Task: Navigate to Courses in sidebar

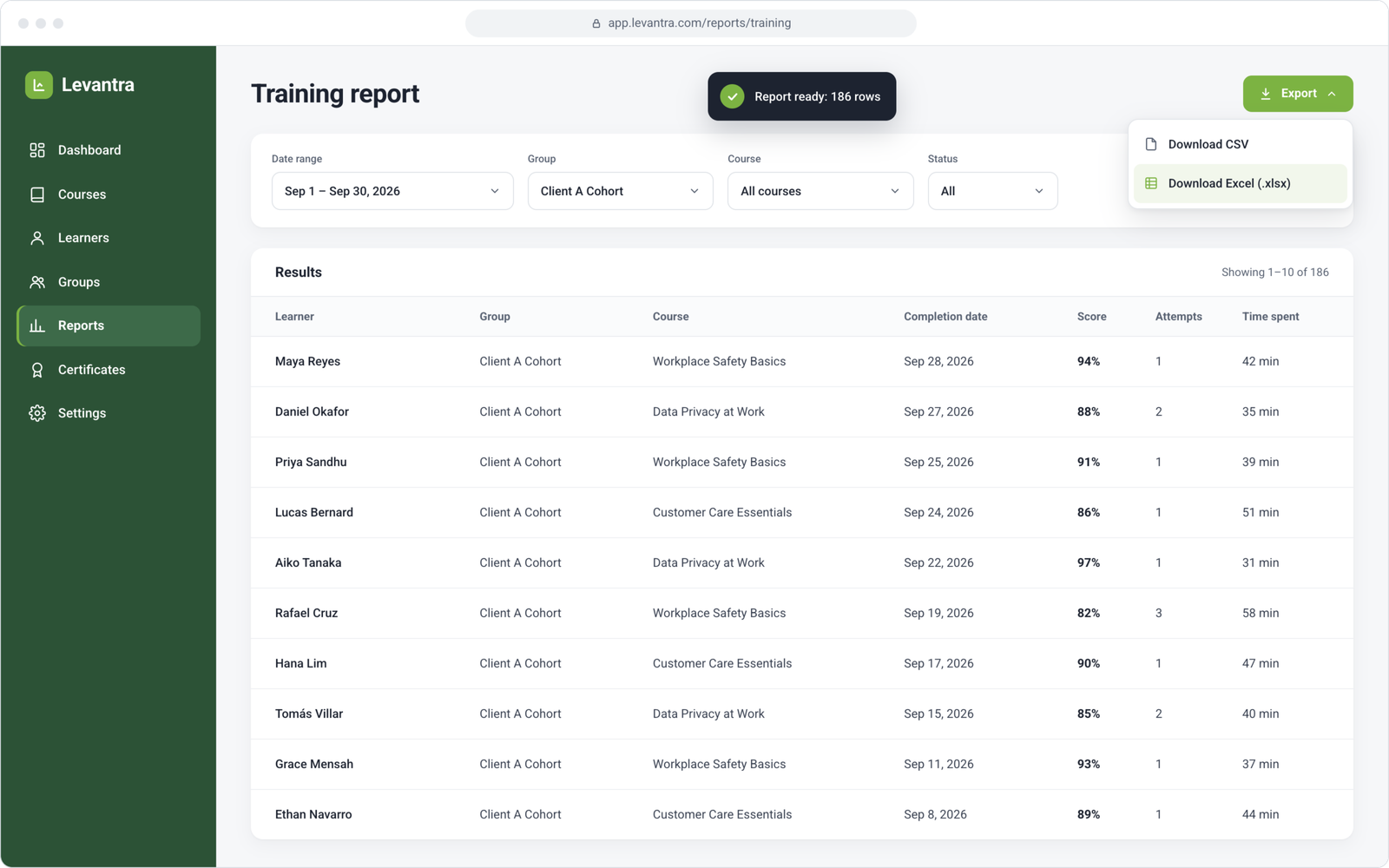Action: click(109, 194)
